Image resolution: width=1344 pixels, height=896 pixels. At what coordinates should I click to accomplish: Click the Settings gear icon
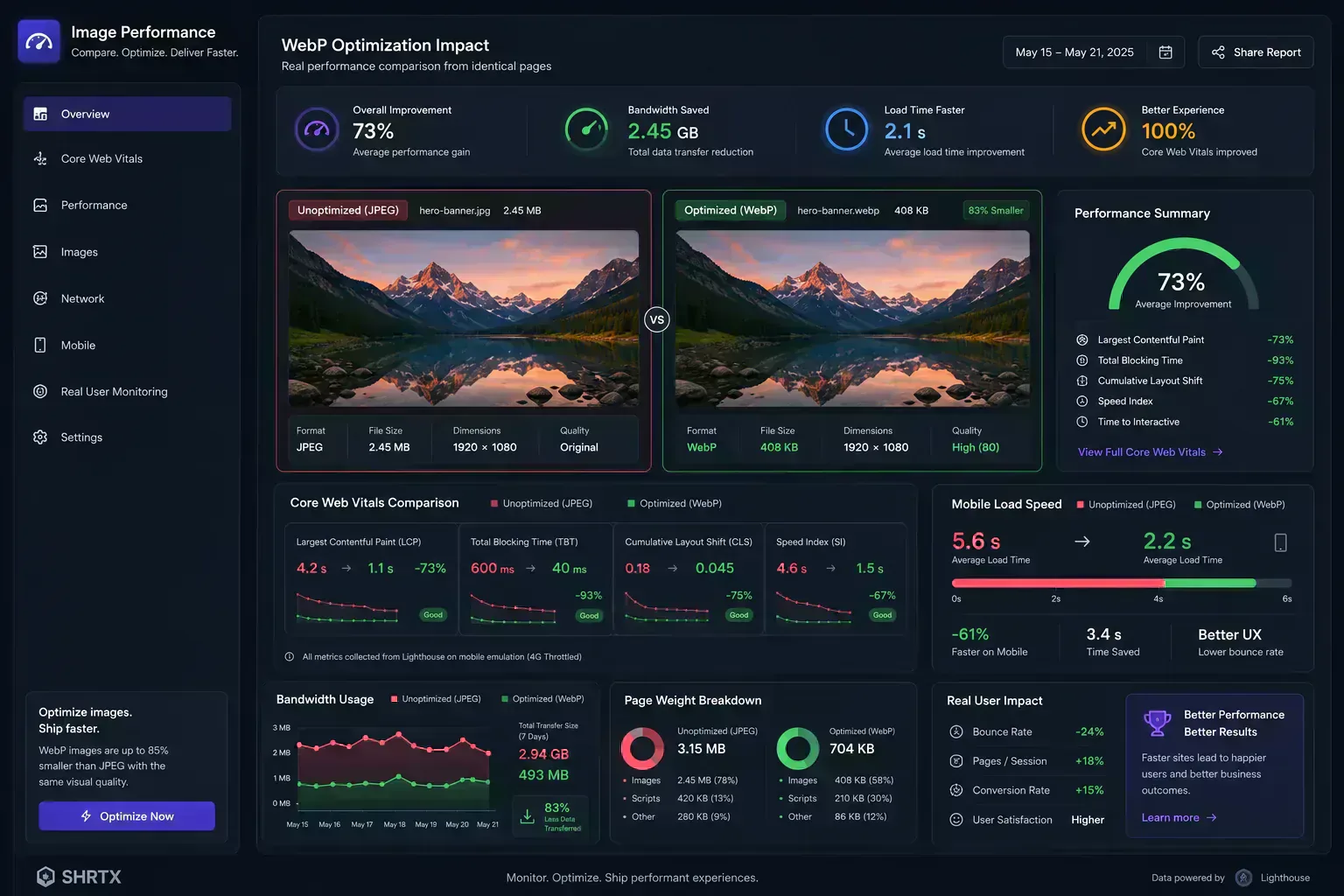(40, 437)
